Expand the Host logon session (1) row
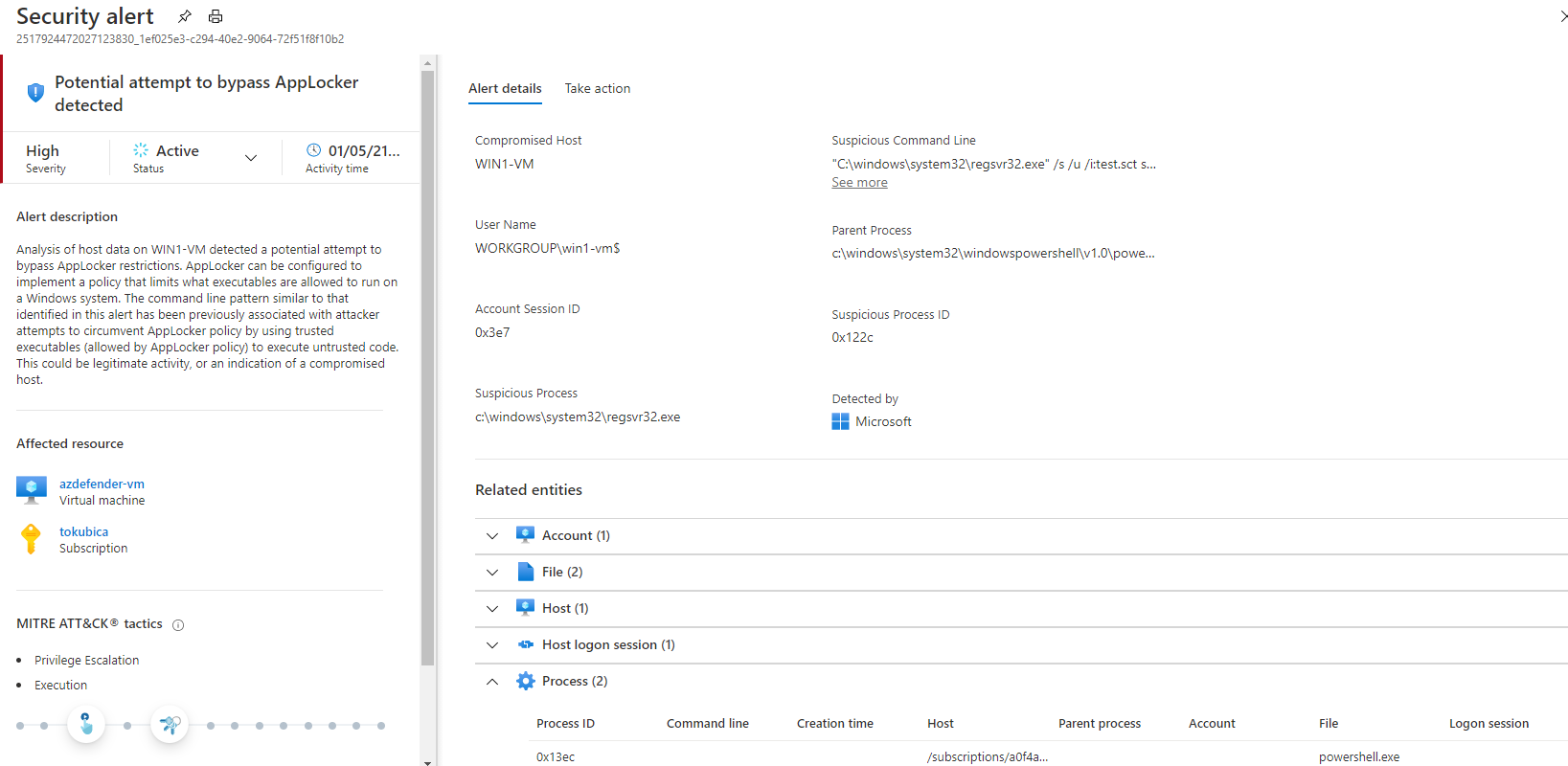The height and width of the screenshot is (766, 1568). 492,645
